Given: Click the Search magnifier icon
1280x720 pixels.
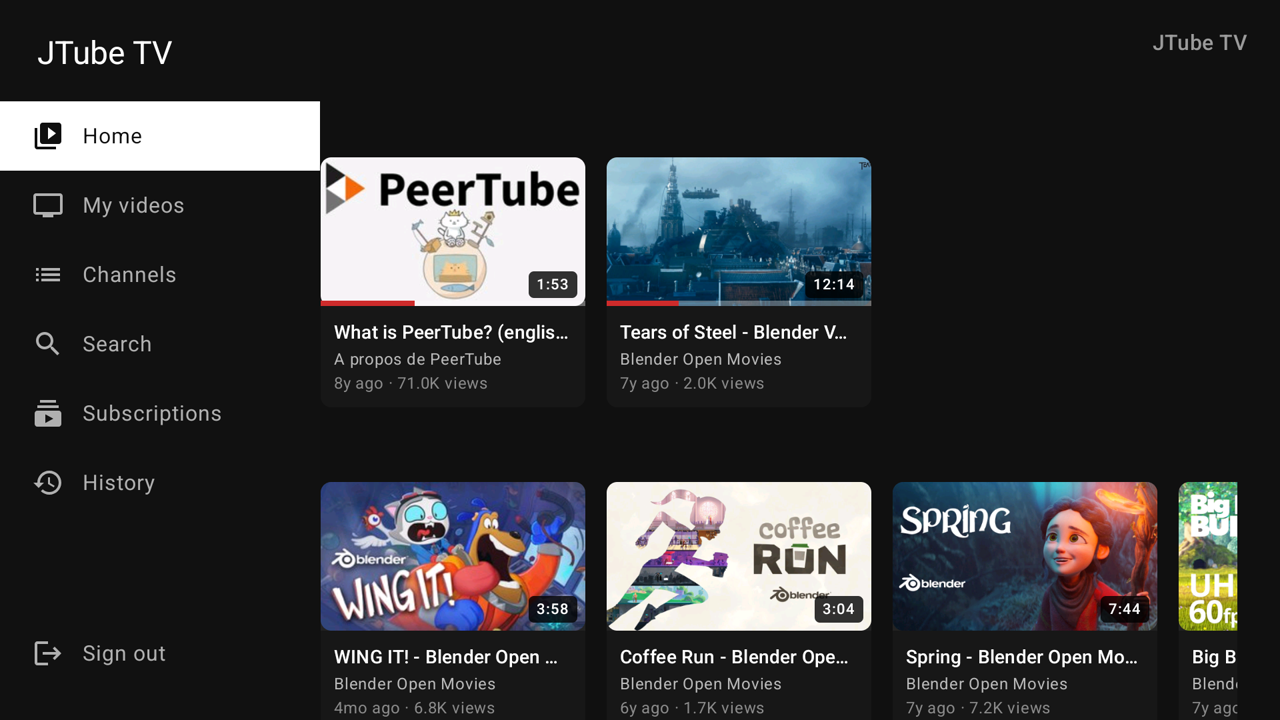Looking at the screenshot, I should [x=47, y=344].
